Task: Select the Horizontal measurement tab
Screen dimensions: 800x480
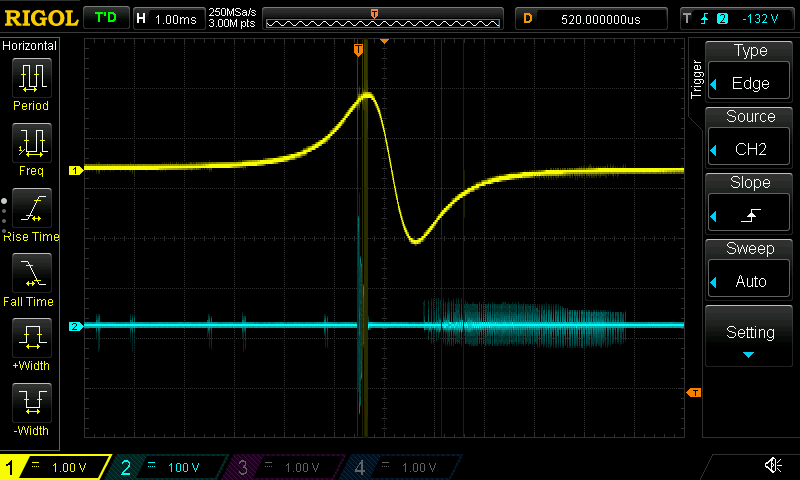Action: (30, 46)
